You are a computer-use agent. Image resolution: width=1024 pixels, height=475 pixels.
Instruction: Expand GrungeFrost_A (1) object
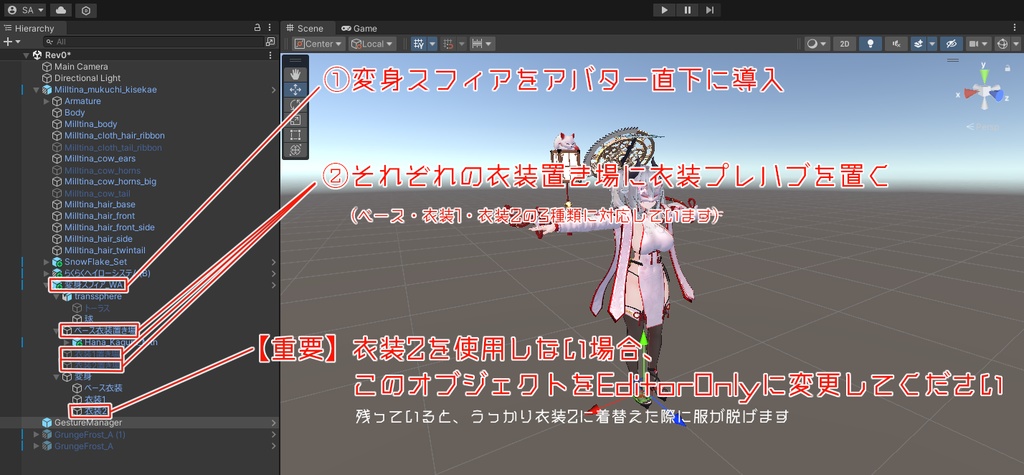click(36, 434)
